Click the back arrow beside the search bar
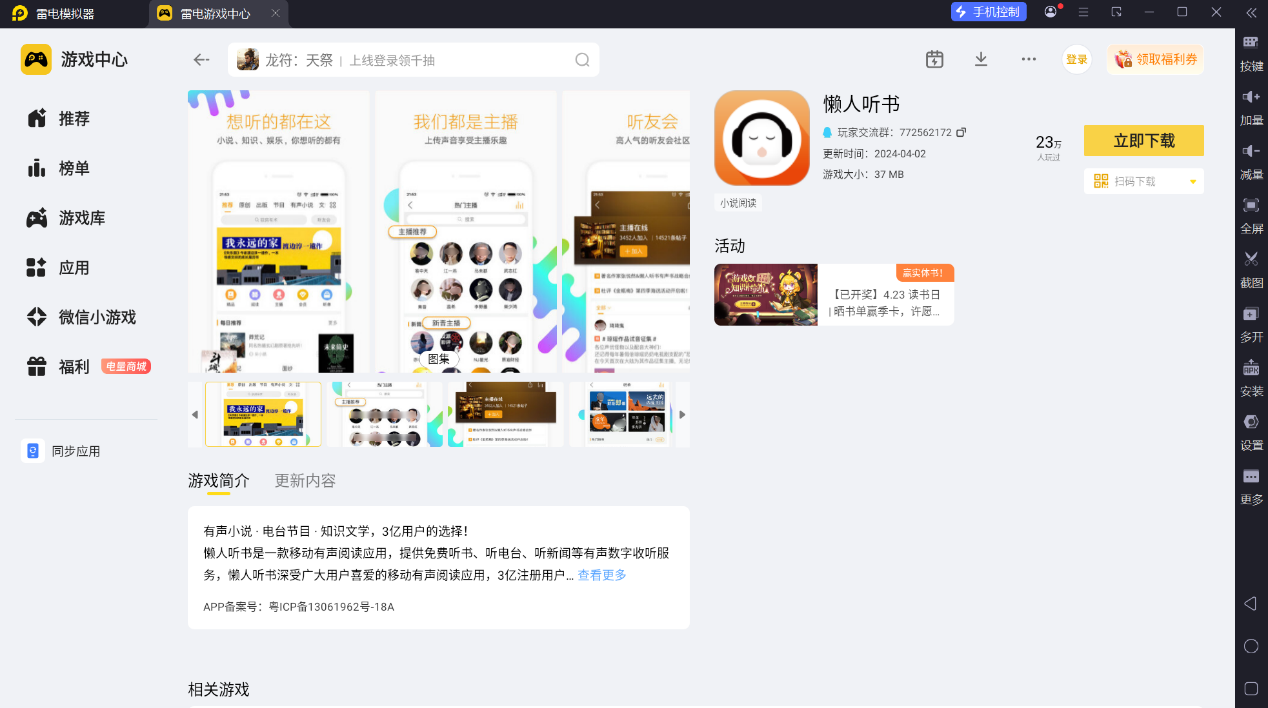The height and width of the screenshot is (708, 1268). tap(201, 60)
